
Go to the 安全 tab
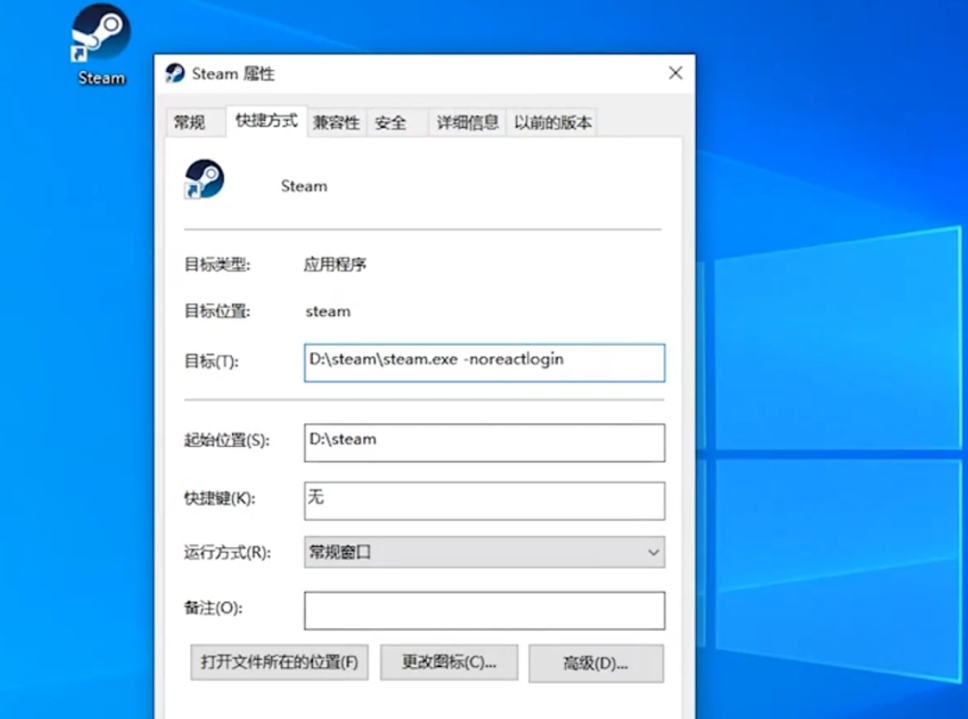coord(391,123)
